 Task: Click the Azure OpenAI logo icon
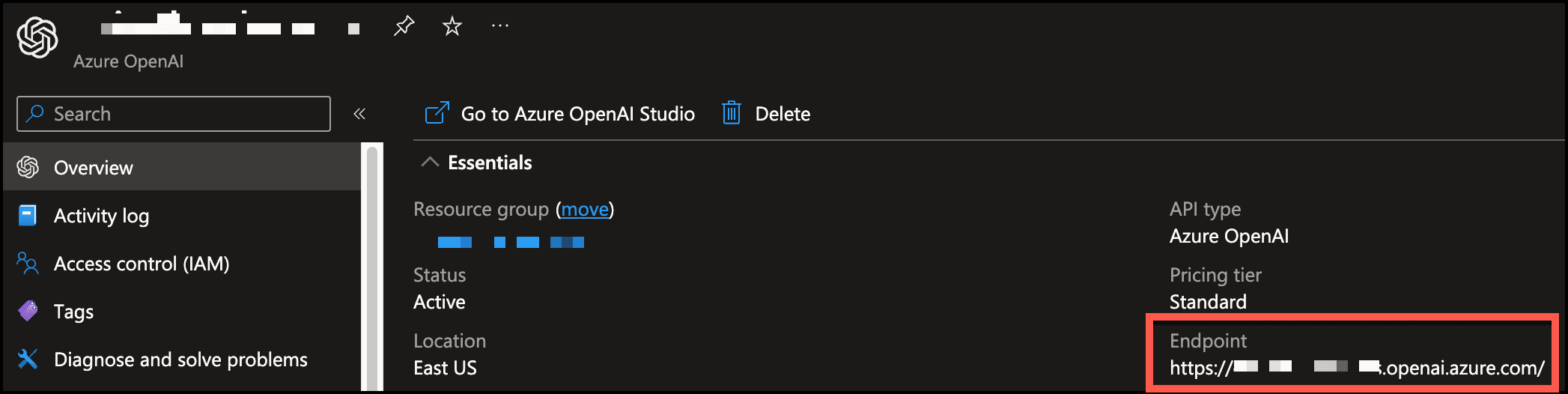coord(37,37)
